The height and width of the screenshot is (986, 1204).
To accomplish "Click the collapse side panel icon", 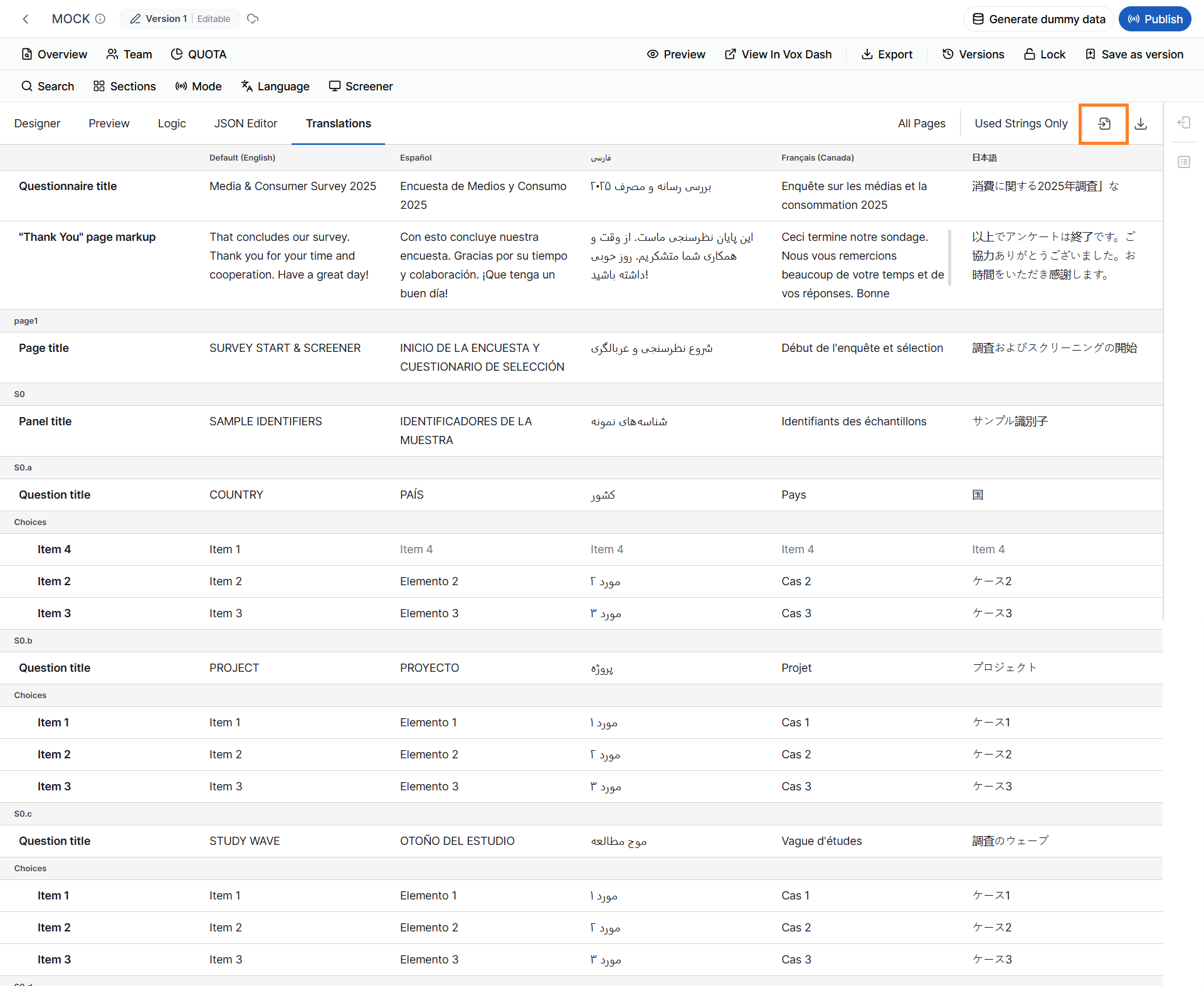I will tap(1184, 122).
